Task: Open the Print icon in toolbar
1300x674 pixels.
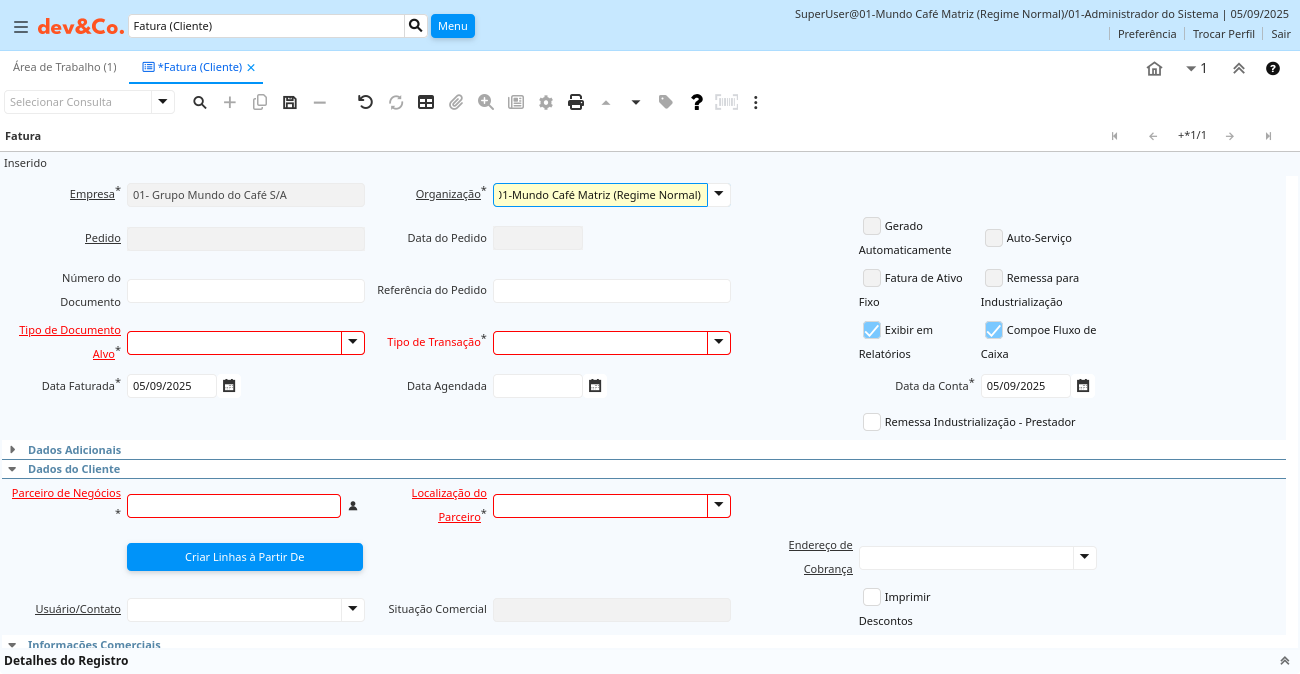Action: (576, 102)
